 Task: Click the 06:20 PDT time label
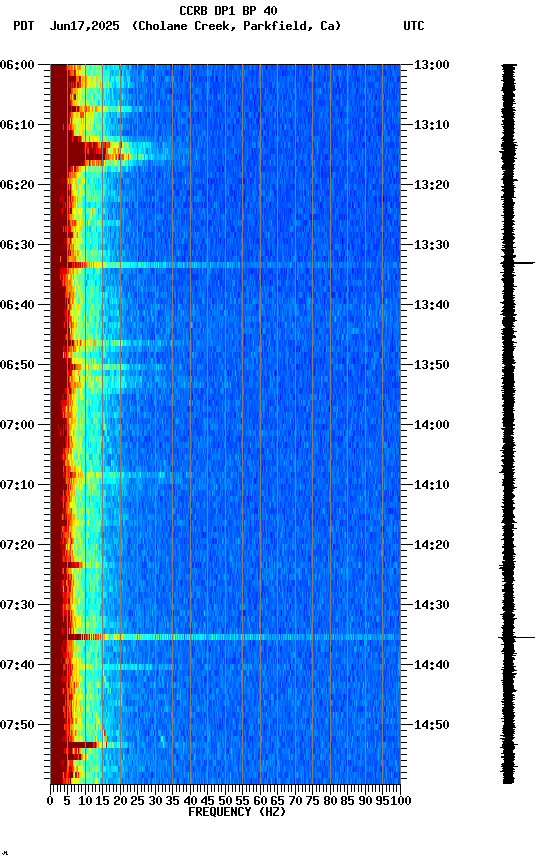[x=17, y=185]
